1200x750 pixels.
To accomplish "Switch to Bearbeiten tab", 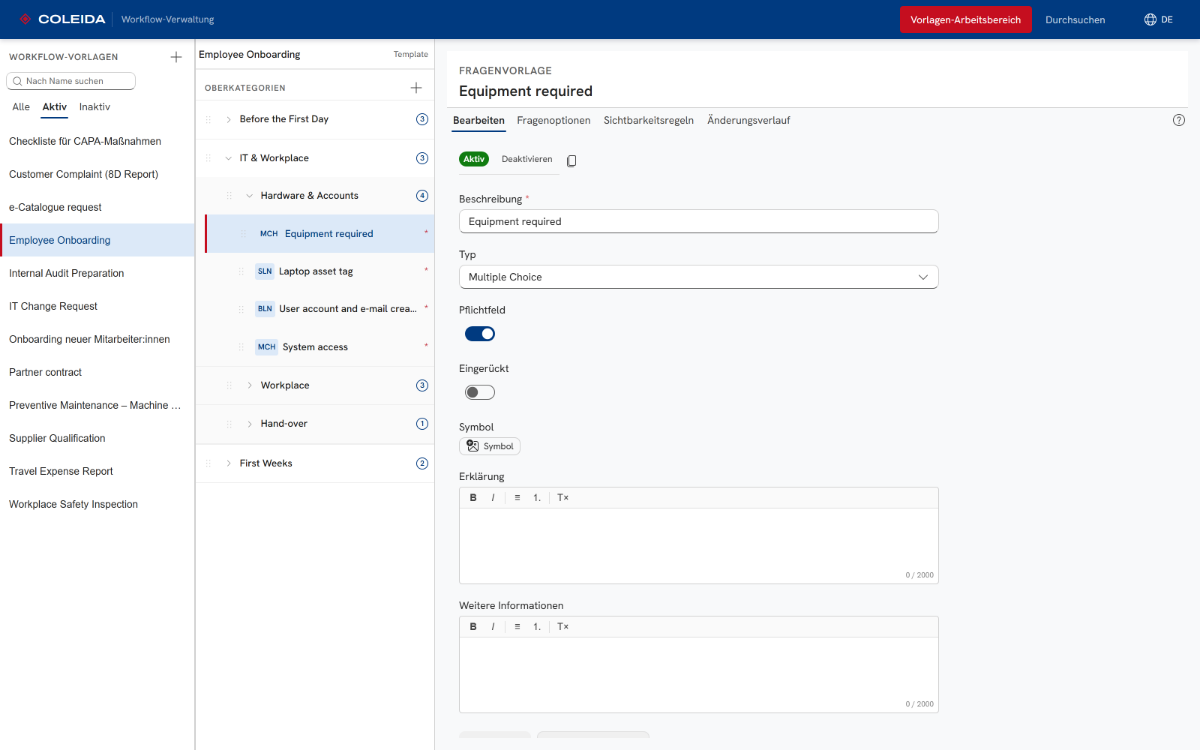I will pyautogui.click(x=479, y=120).
